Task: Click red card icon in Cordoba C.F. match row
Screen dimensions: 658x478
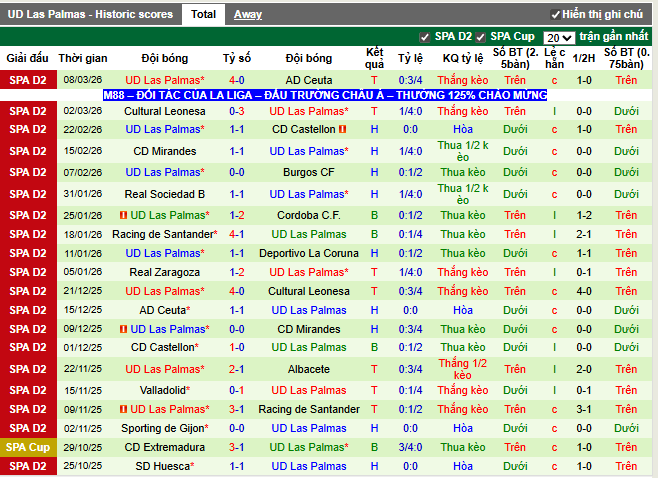Action: point(123,215)
